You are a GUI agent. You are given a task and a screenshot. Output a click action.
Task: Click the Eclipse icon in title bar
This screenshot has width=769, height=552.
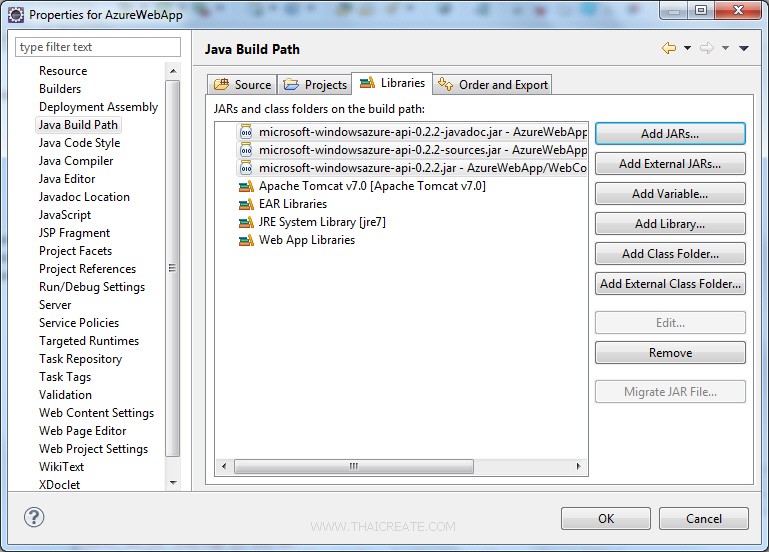(16, 15)
